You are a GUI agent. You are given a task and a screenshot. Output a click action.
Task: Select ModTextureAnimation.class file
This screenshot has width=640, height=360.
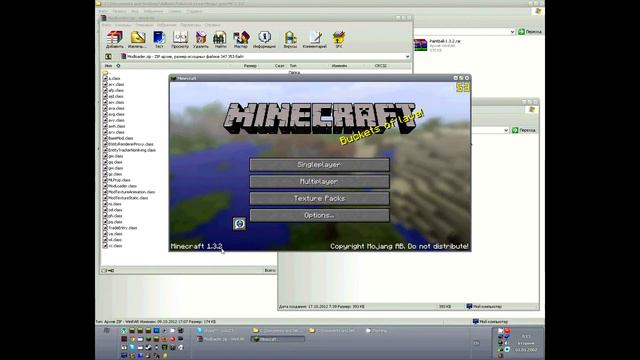coord(129,192)
